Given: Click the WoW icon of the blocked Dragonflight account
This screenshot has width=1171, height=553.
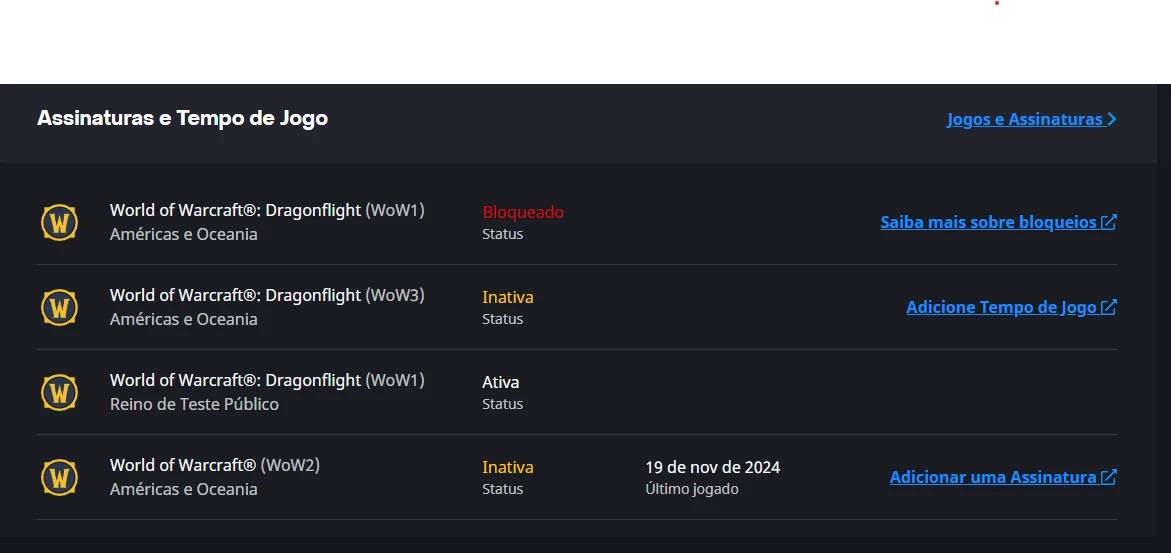Looking at the screenshot, I should [x=59, y=222].
